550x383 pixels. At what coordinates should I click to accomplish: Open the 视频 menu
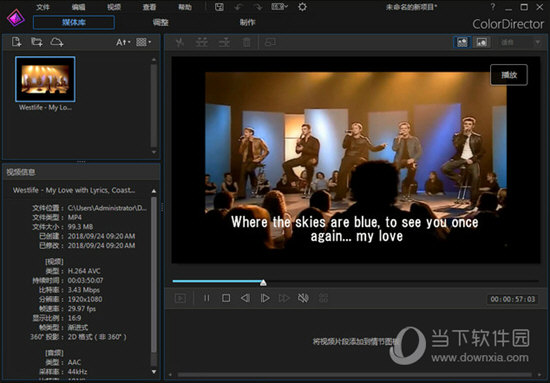pos(114,7)
